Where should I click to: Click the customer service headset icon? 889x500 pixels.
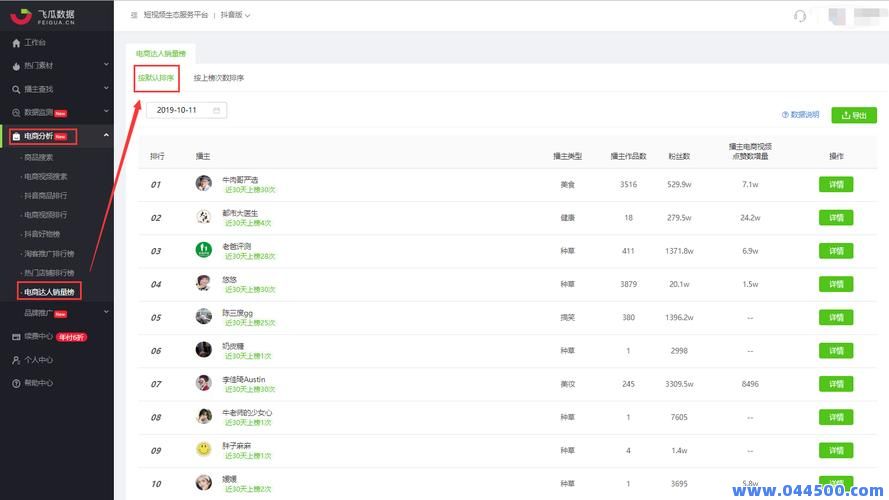point(799,16)
